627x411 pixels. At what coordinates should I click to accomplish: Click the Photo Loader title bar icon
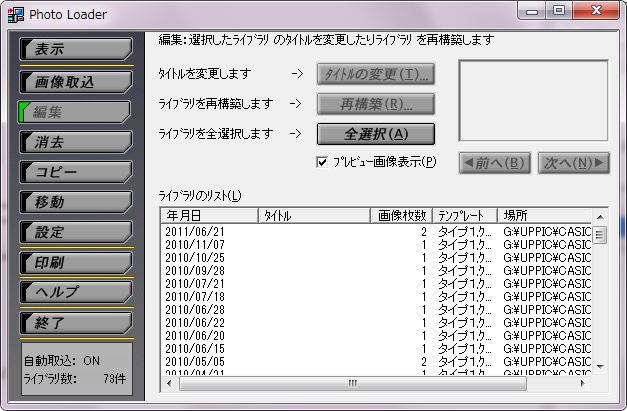click(15, 14)
